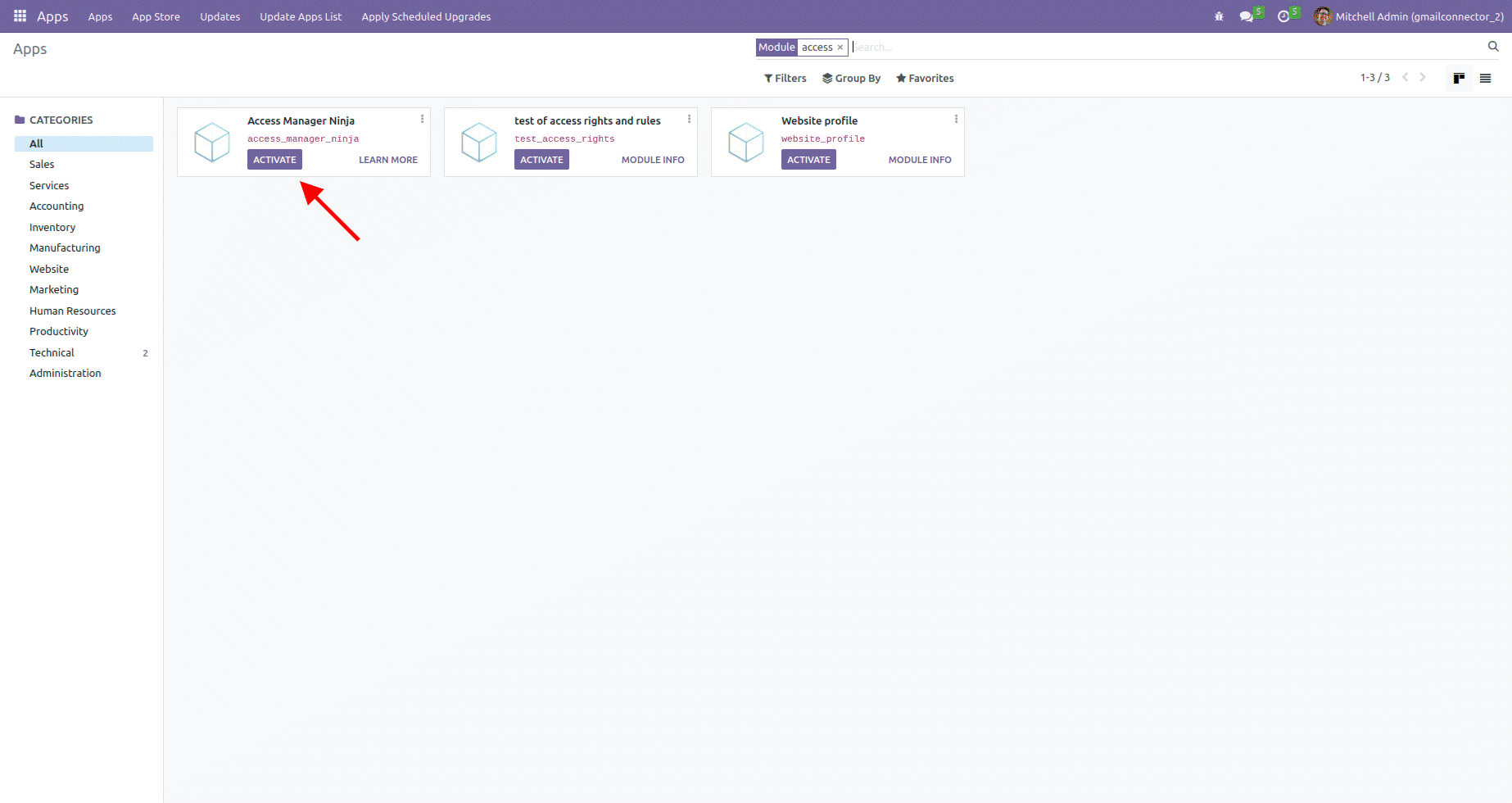This screenshot has width=1512, height=803.
Task: Remove the access module search facet
Action: [x=840, y=48]
